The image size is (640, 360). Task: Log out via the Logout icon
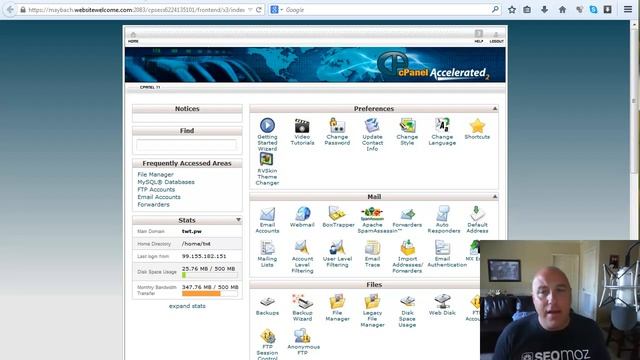click(x=496, y=36)
